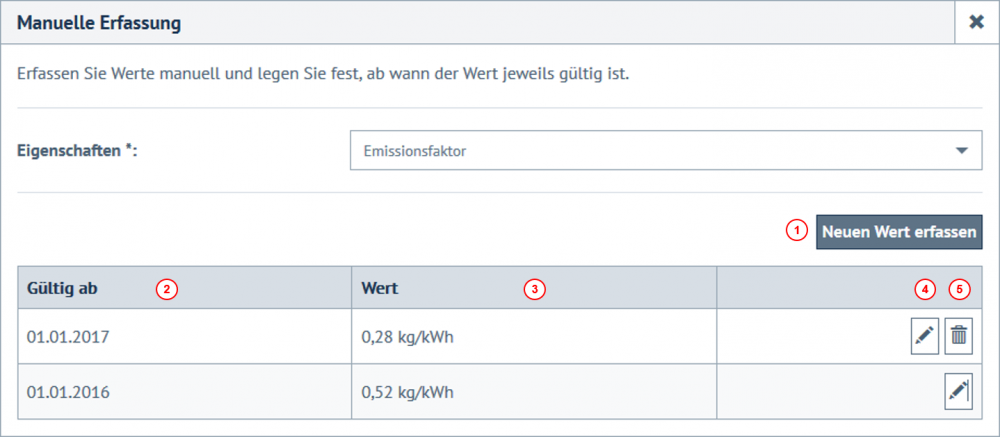
Task: Click the Wert column header
Action: click(x=380, y=289)
